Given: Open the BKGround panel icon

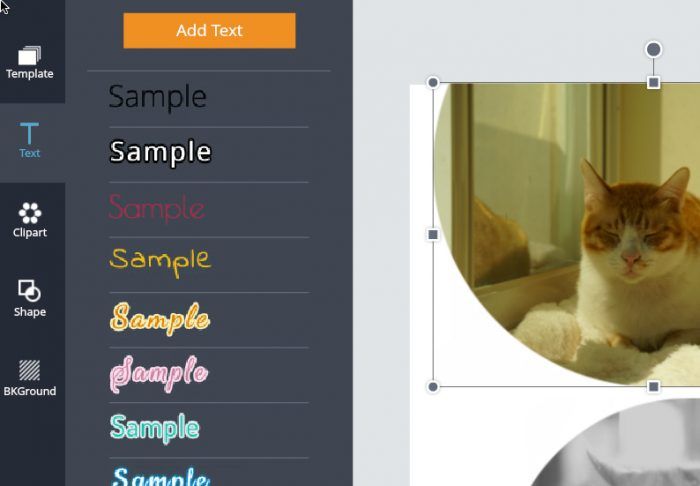Looking at the screenshot, I should point(29,370).
